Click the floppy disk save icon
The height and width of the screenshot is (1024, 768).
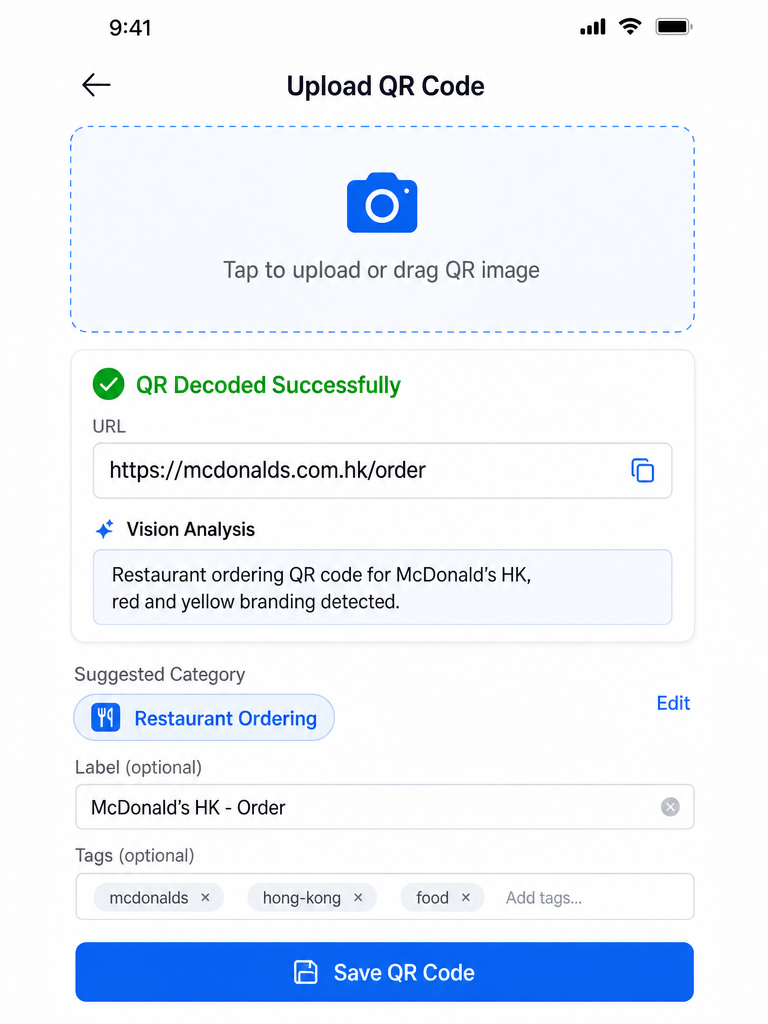pos(305,972)
